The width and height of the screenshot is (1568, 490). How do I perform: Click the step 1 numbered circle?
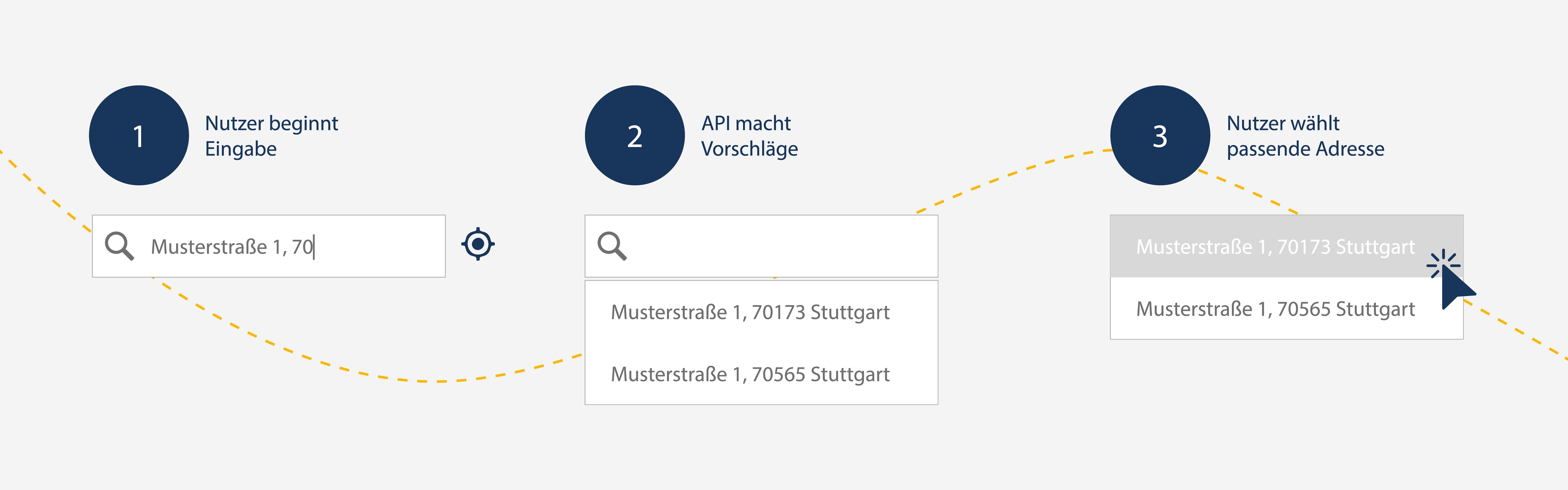(139, 135)
